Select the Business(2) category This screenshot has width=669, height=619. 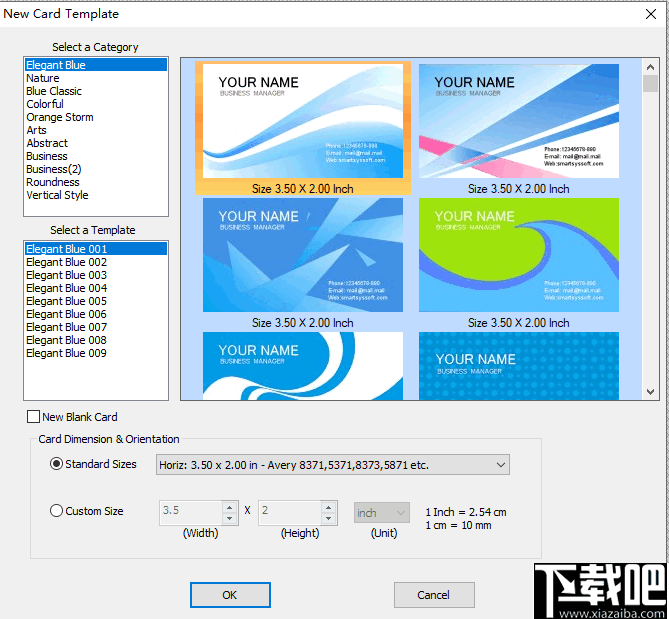[96, 169]
